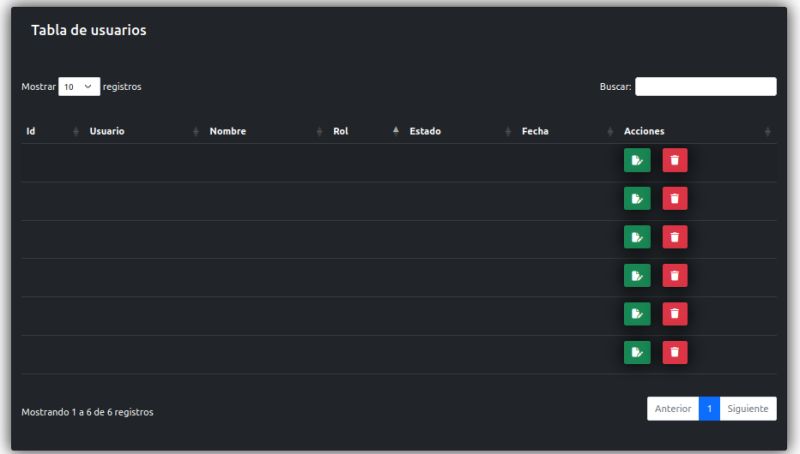The width and height of the screenshot is (800, 454).
Task: Sort the table by Rol column
Action: pyautogui.click(x=366, y=131)
